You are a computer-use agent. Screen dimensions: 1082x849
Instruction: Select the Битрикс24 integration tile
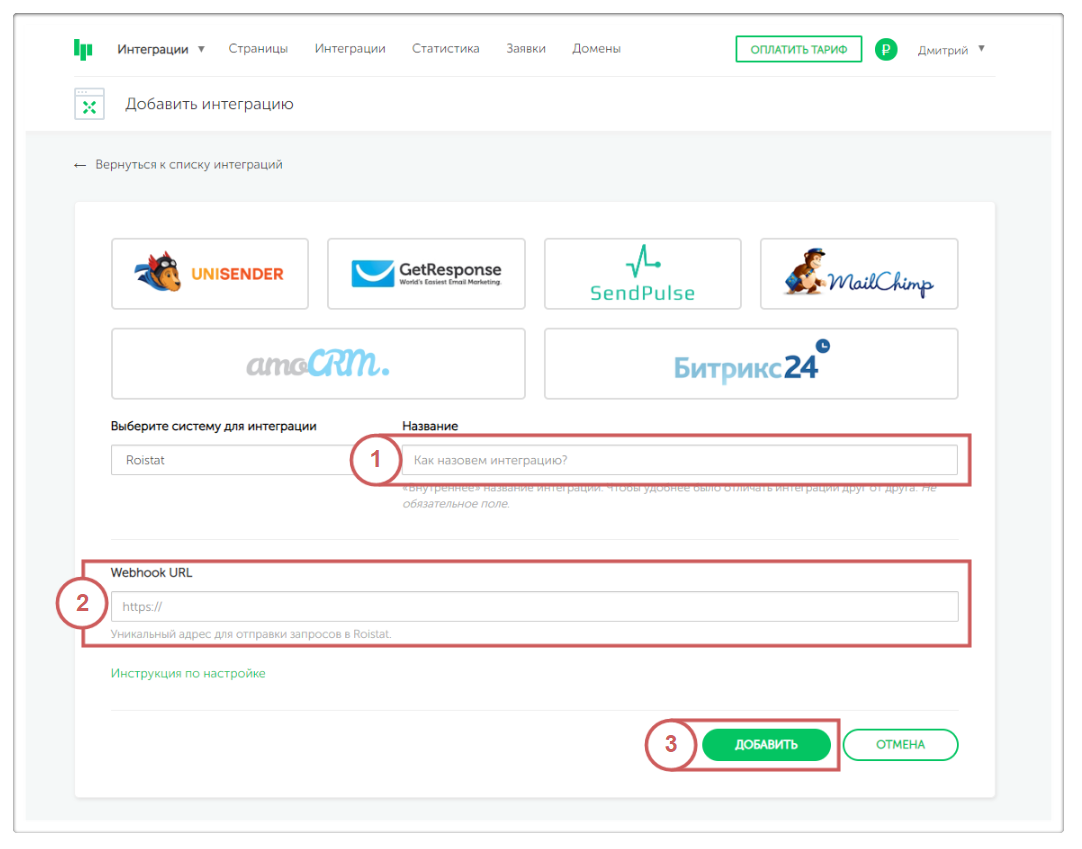[x=751, y=364]
